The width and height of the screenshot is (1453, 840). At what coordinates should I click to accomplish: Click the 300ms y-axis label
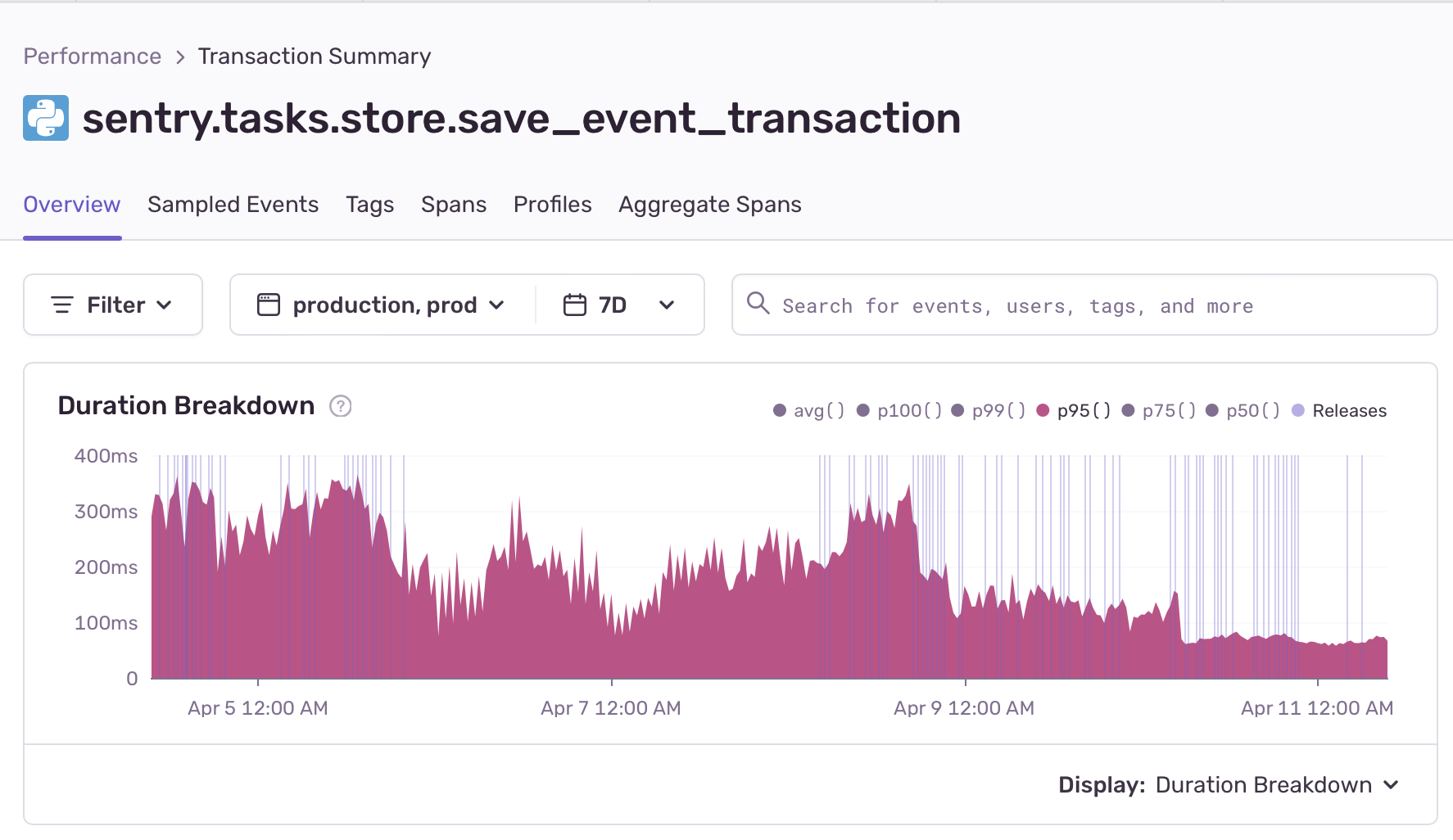click(x=106, y=512)
